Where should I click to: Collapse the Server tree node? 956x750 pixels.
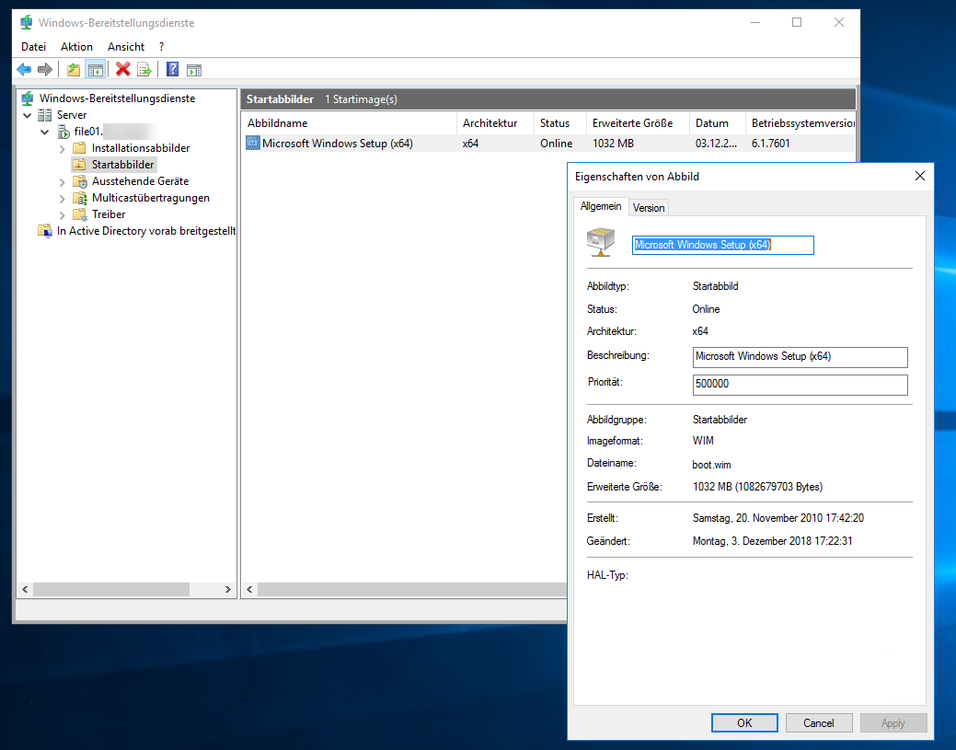(x=28, y=115)
